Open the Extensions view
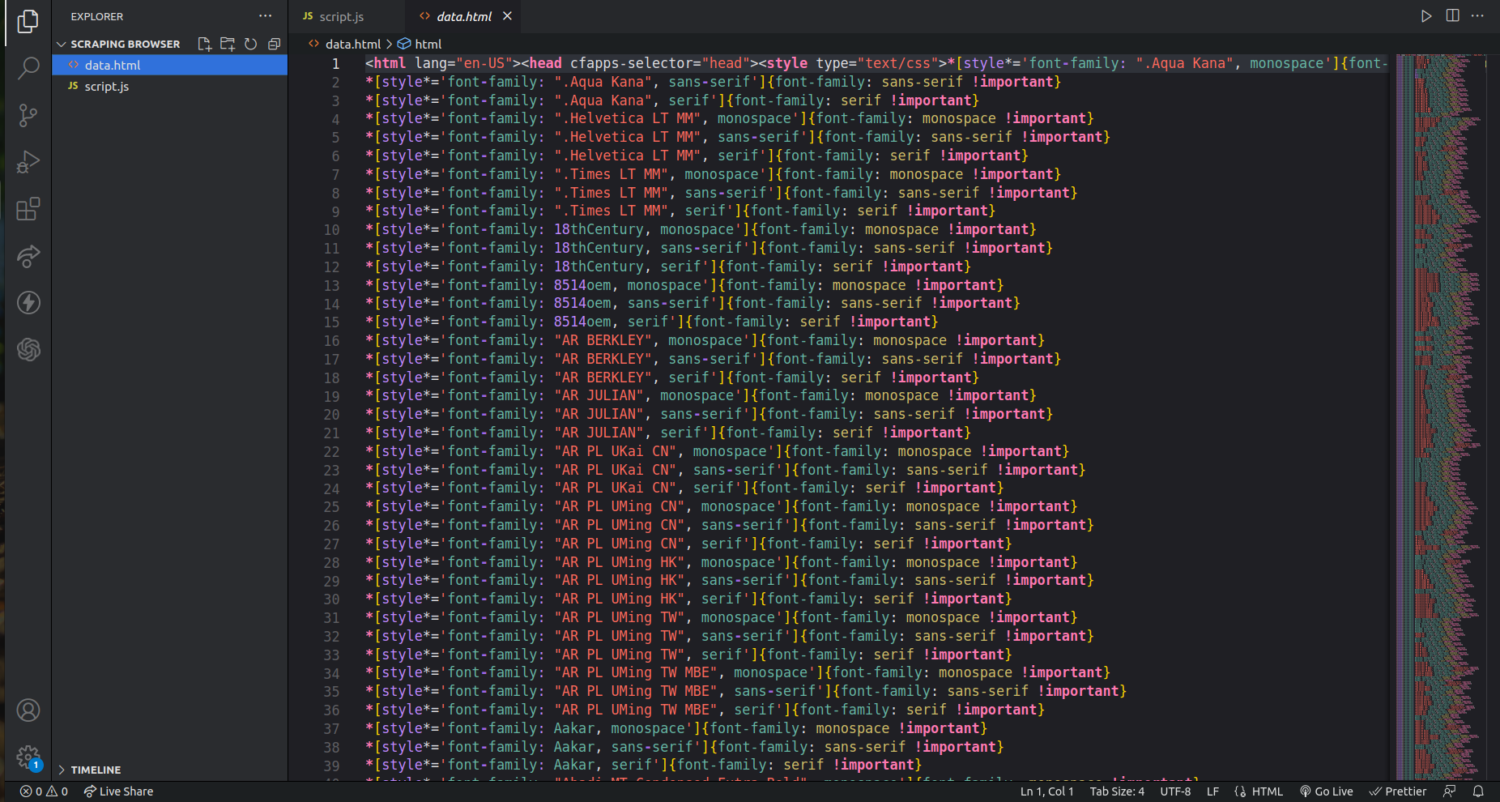Image resolution: width=1500 pixels, height=802 pixels. pos(28,209)
